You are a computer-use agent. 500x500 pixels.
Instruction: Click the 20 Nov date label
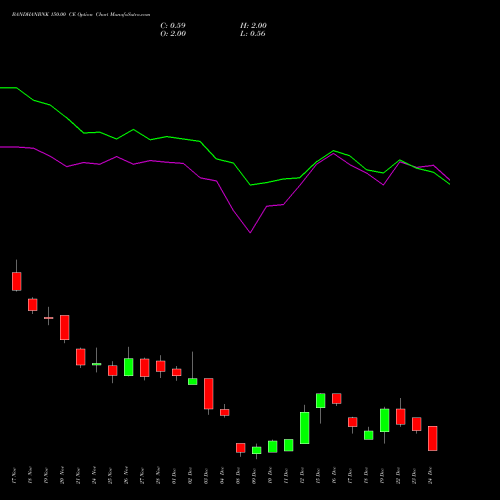coord(62,476)
